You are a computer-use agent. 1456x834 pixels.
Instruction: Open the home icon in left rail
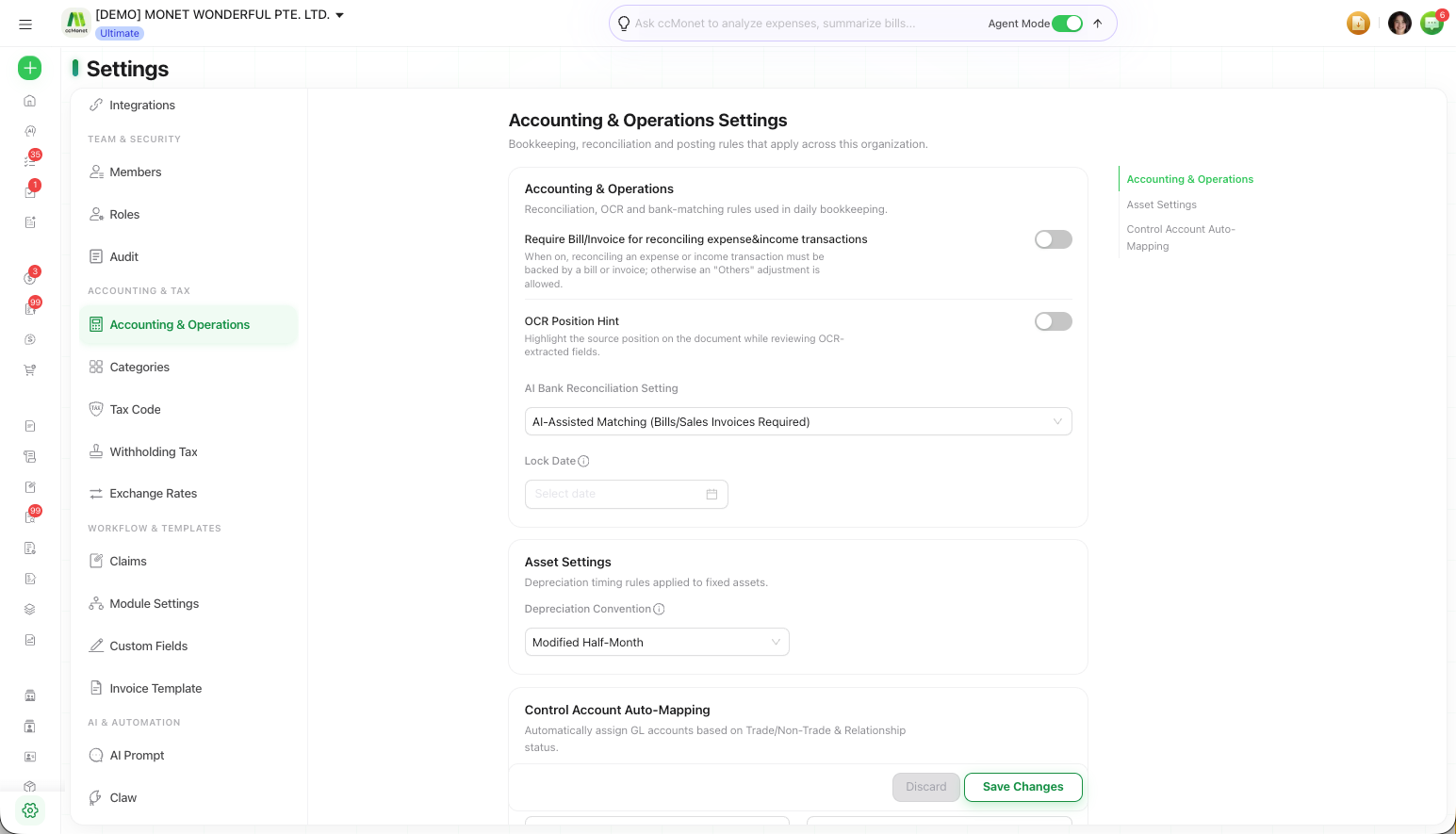click(30, 101)
